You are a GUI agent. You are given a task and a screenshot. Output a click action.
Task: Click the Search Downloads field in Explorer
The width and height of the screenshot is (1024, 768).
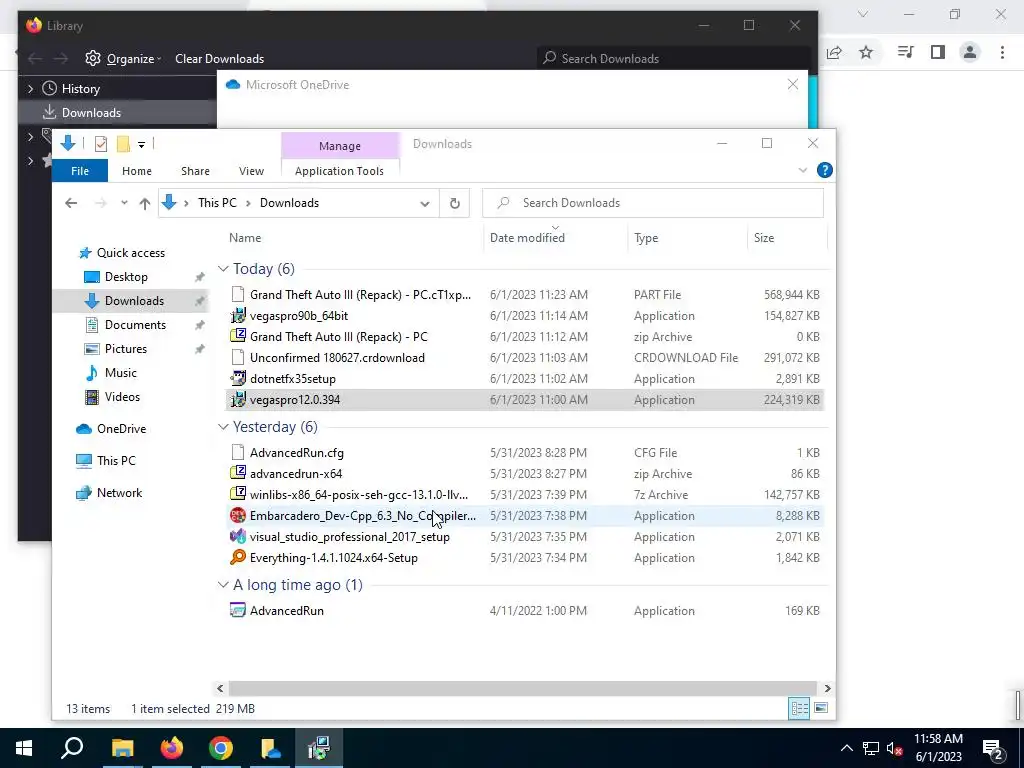tap(652, 203)
